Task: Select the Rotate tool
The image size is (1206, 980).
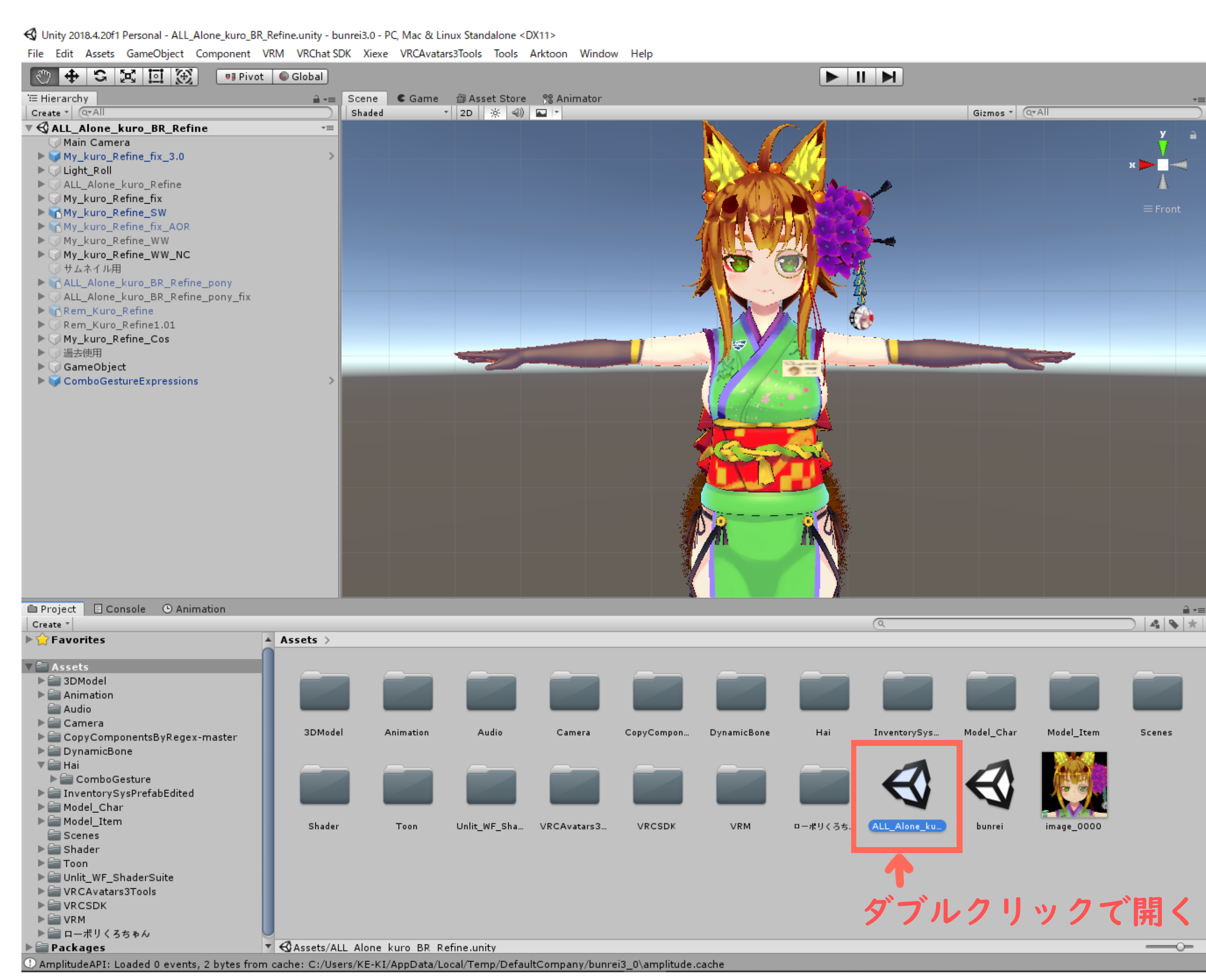Action: coord(100,76)
